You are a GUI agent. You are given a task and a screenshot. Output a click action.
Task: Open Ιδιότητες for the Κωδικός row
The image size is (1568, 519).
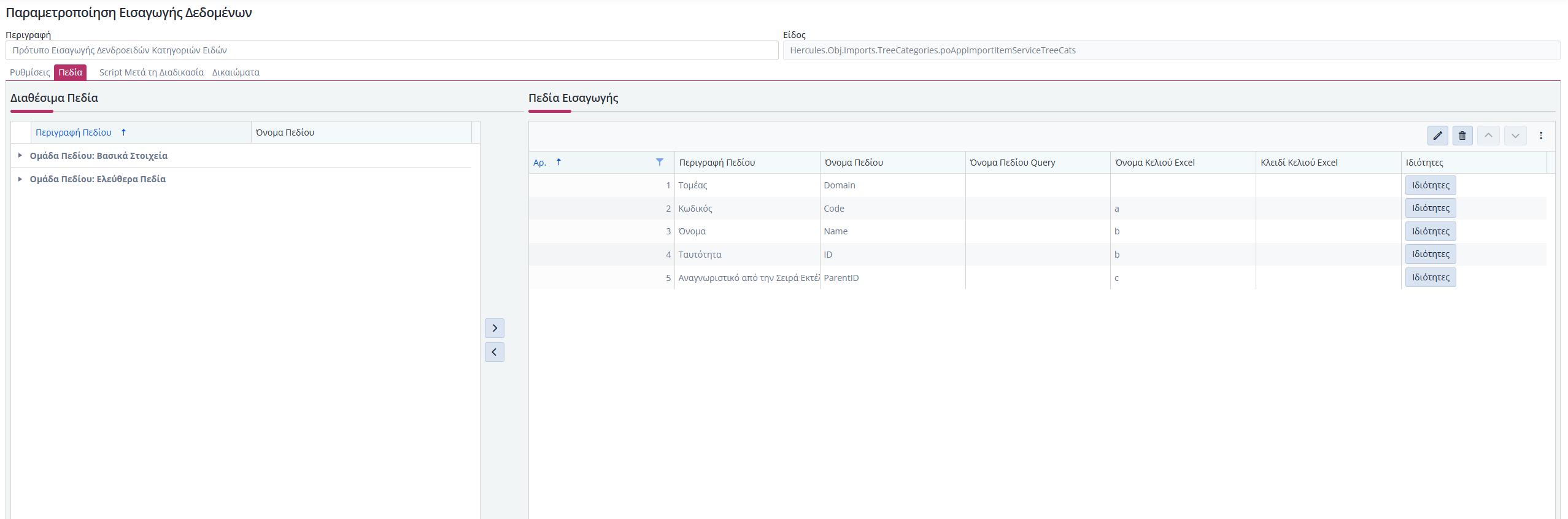coord(1430,209)
